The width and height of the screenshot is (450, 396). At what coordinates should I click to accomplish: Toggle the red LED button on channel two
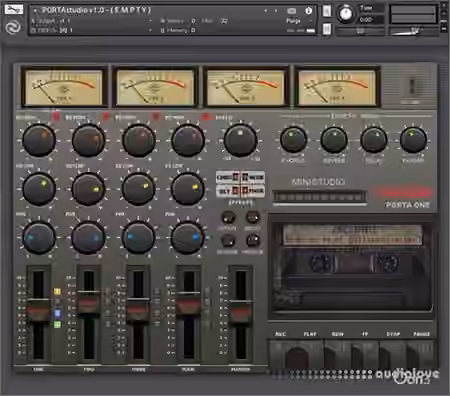click(x=106, y=117)
